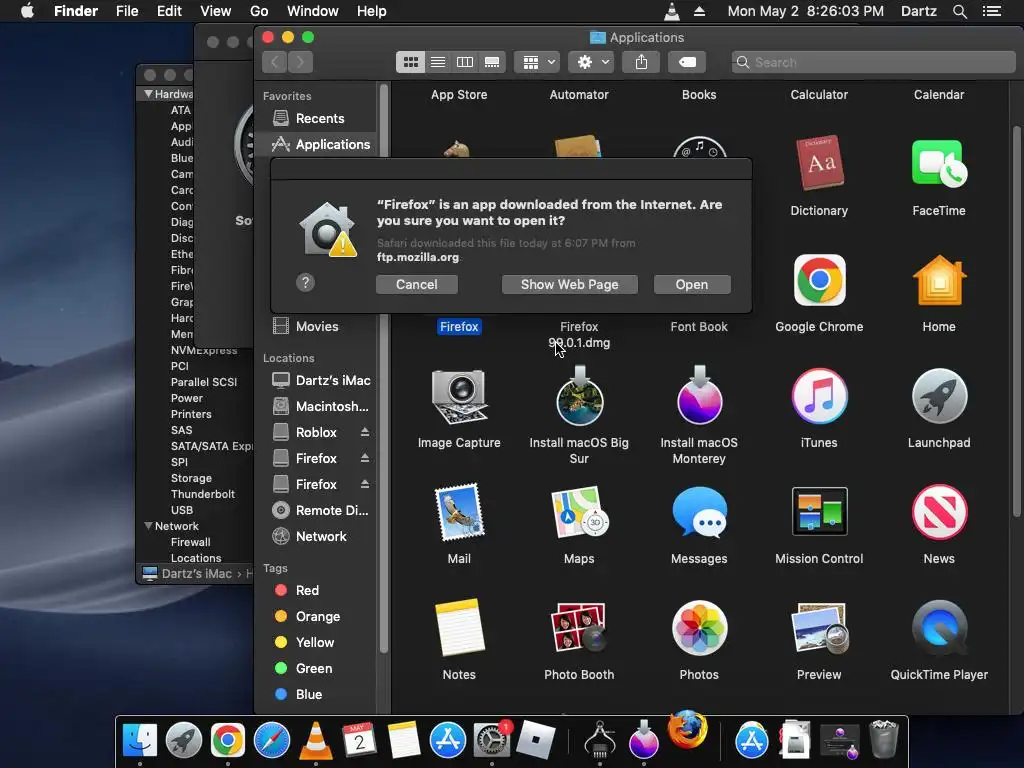Click the Finder search field
Image resolution: width=1024 pixels, height=768 pixels.
[x=874, y=62]
